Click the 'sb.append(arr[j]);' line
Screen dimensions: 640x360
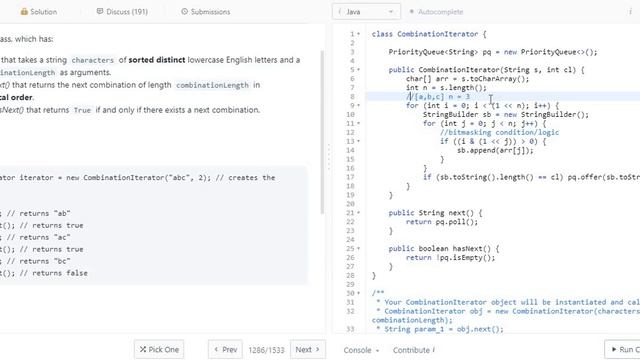click(x=496, y=150)
